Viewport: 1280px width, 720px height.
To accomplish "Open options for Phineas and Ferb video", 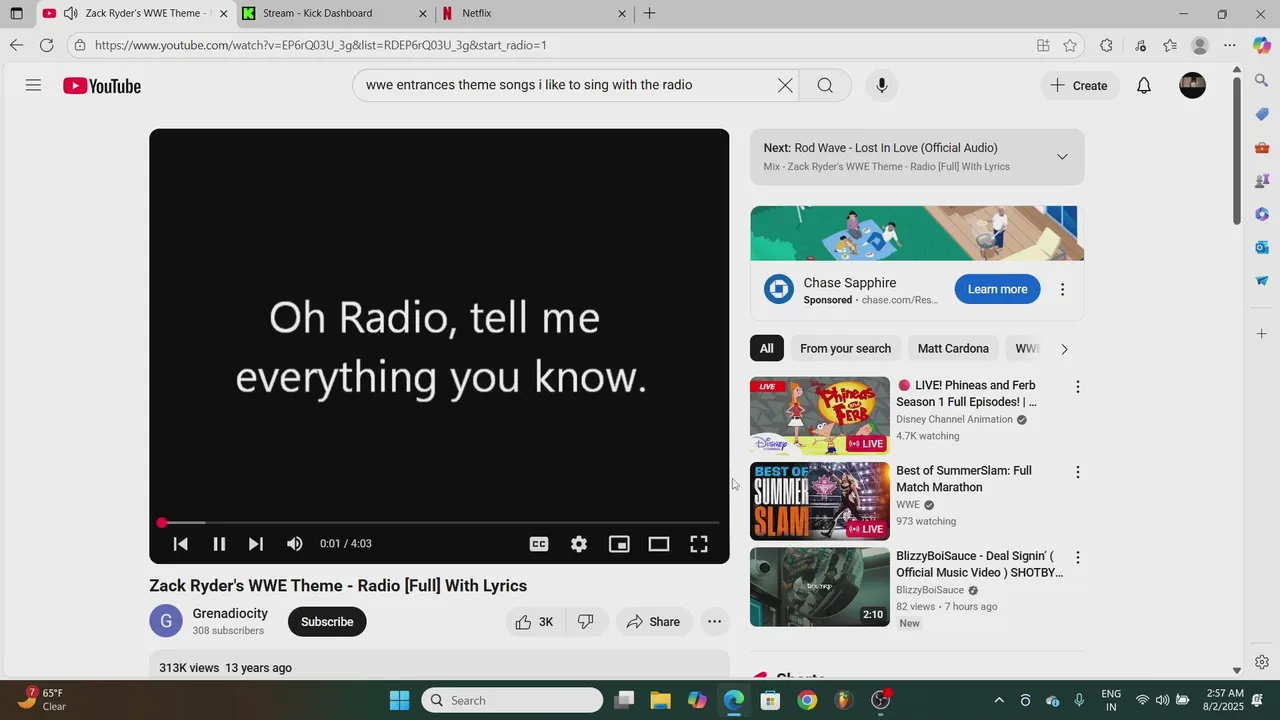I will (x=1077, y=387).
